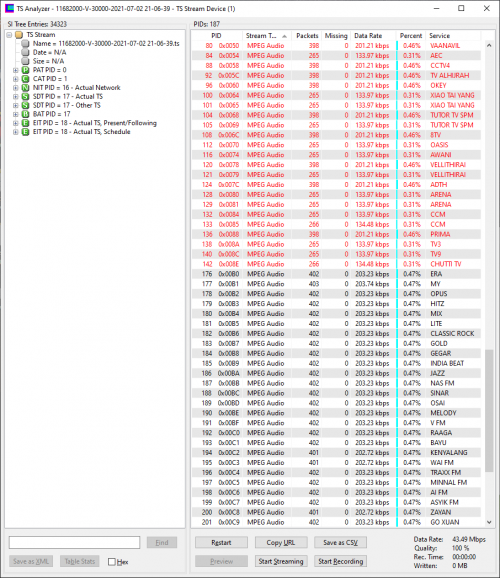The height and width of the screenshot is (578, 500).
Task: Collapse the TS Stream root node
Action: (x=9, y=35)
